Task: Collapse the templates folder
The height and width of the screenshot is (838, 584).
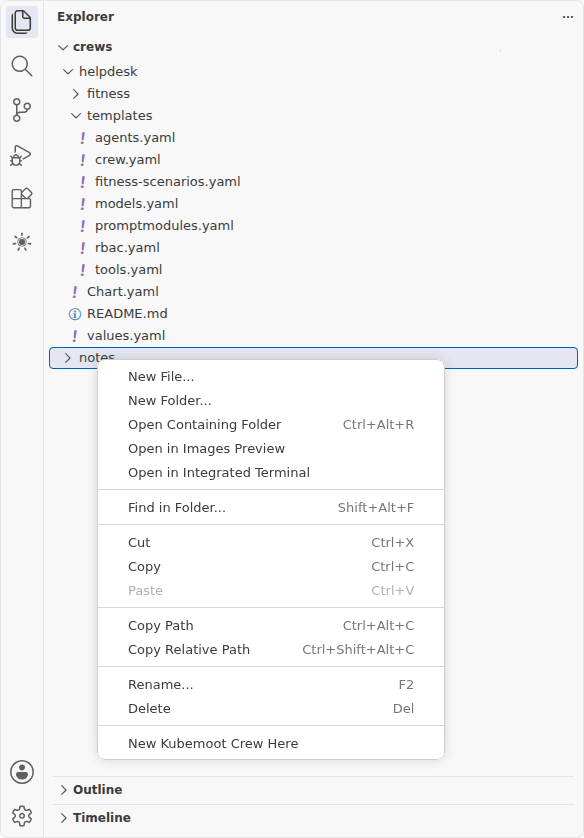Action: click(76, 115)
